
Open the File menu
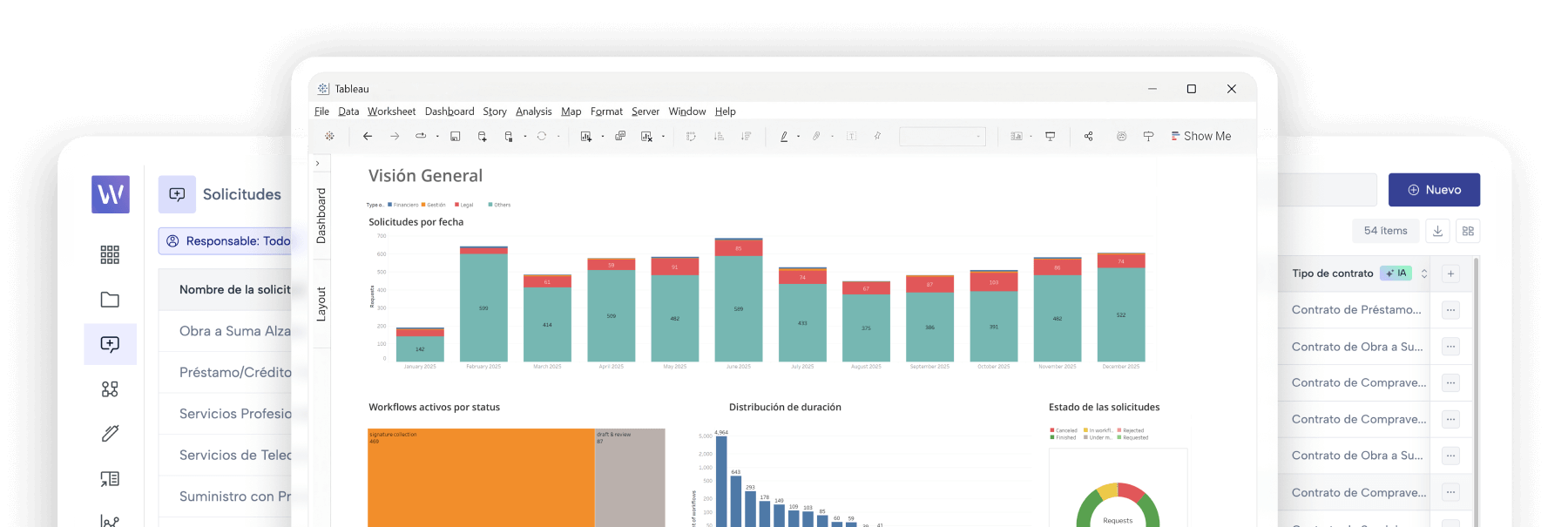tap(321, 111)
